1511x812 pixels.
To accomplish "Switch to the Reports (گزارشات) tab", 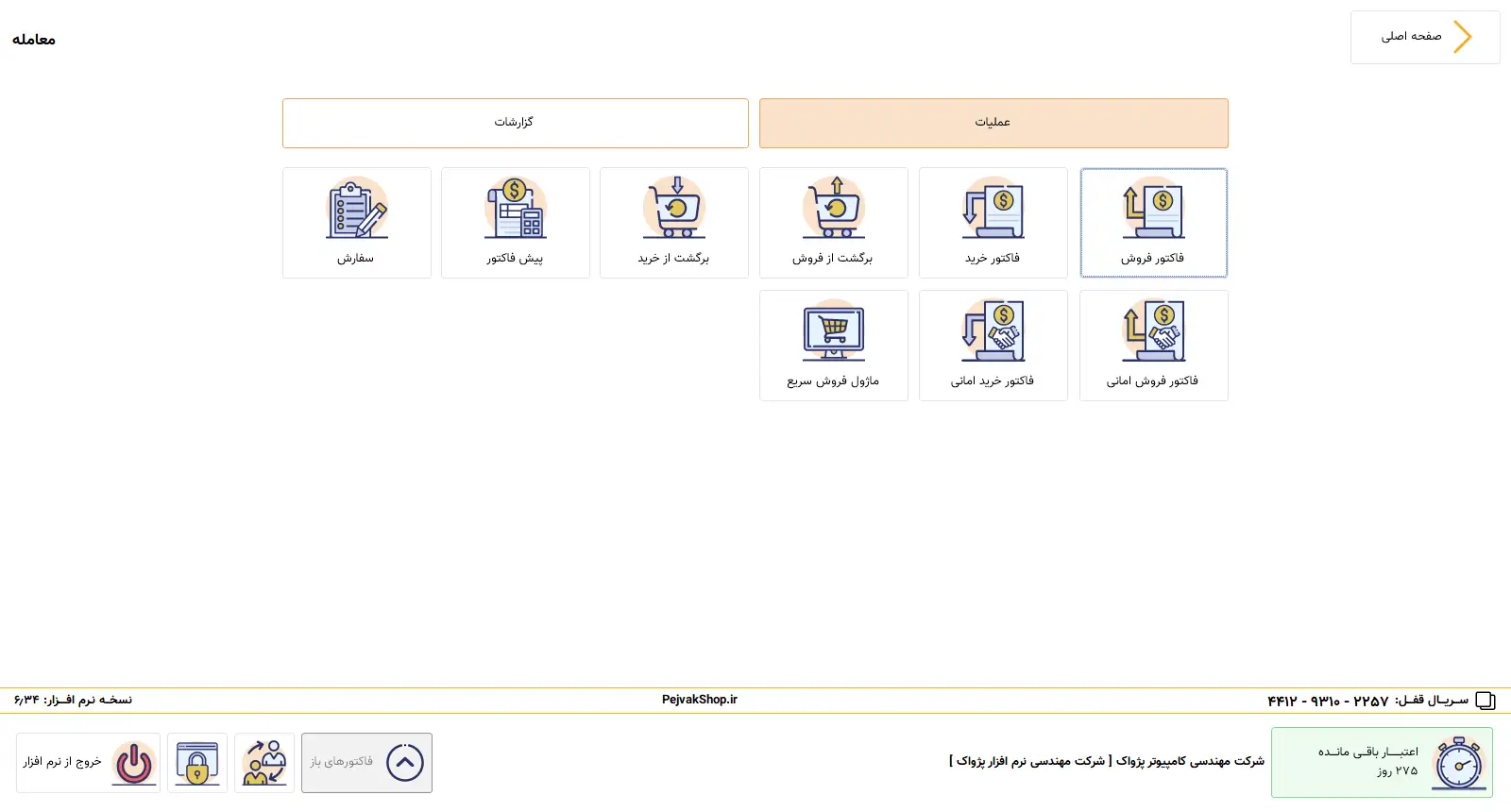I will (x=515, y=123).
